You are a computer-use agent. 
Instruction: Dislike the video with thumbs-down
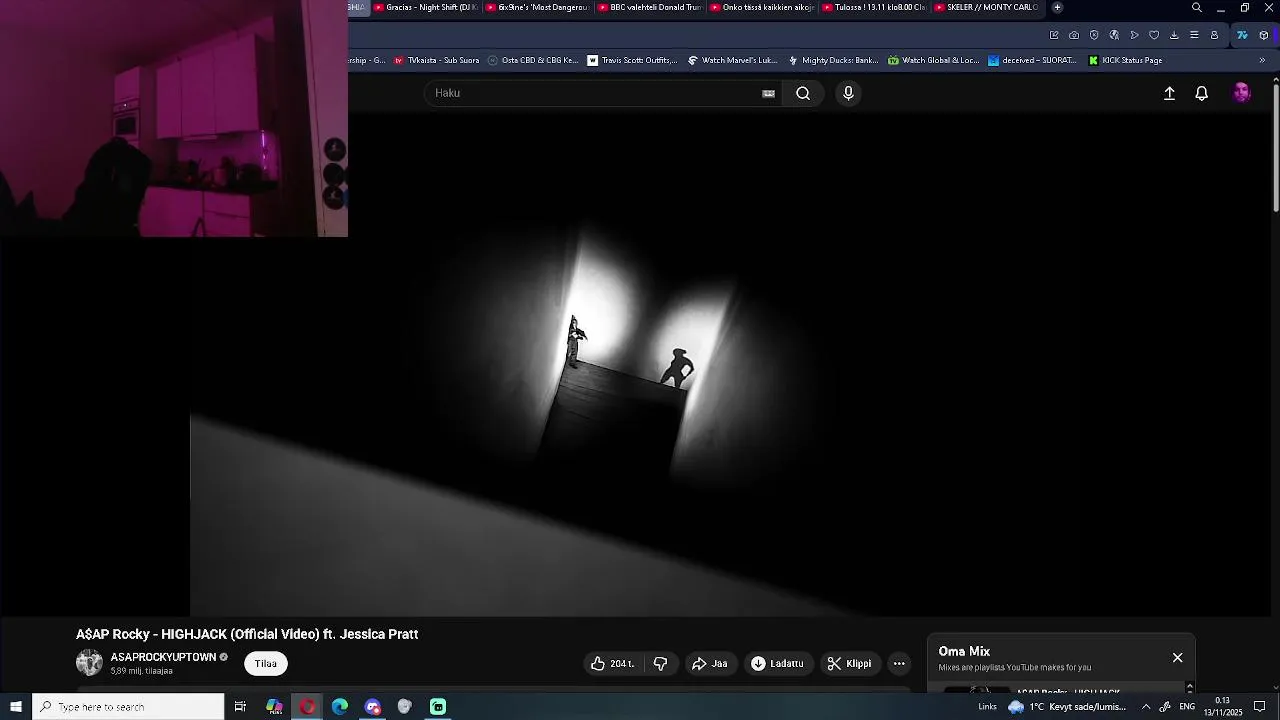pos(660,663)
